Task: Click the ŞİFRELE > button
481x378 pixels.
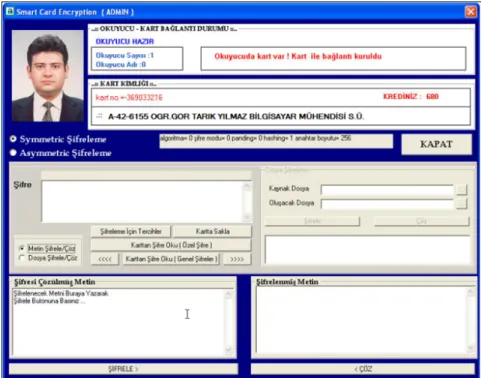Action: coord(123,369)
